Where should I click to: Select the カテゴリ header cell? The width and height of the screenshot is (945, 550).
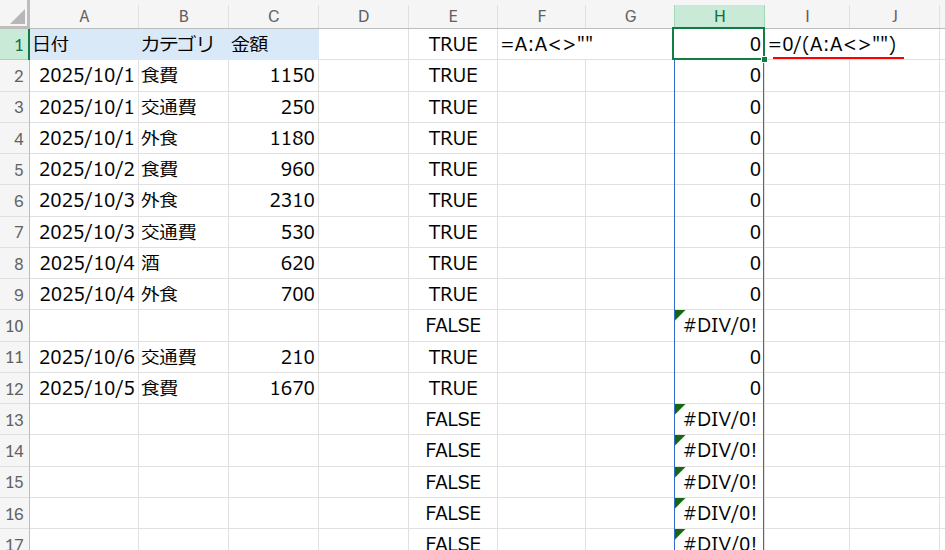coord(183,45)
